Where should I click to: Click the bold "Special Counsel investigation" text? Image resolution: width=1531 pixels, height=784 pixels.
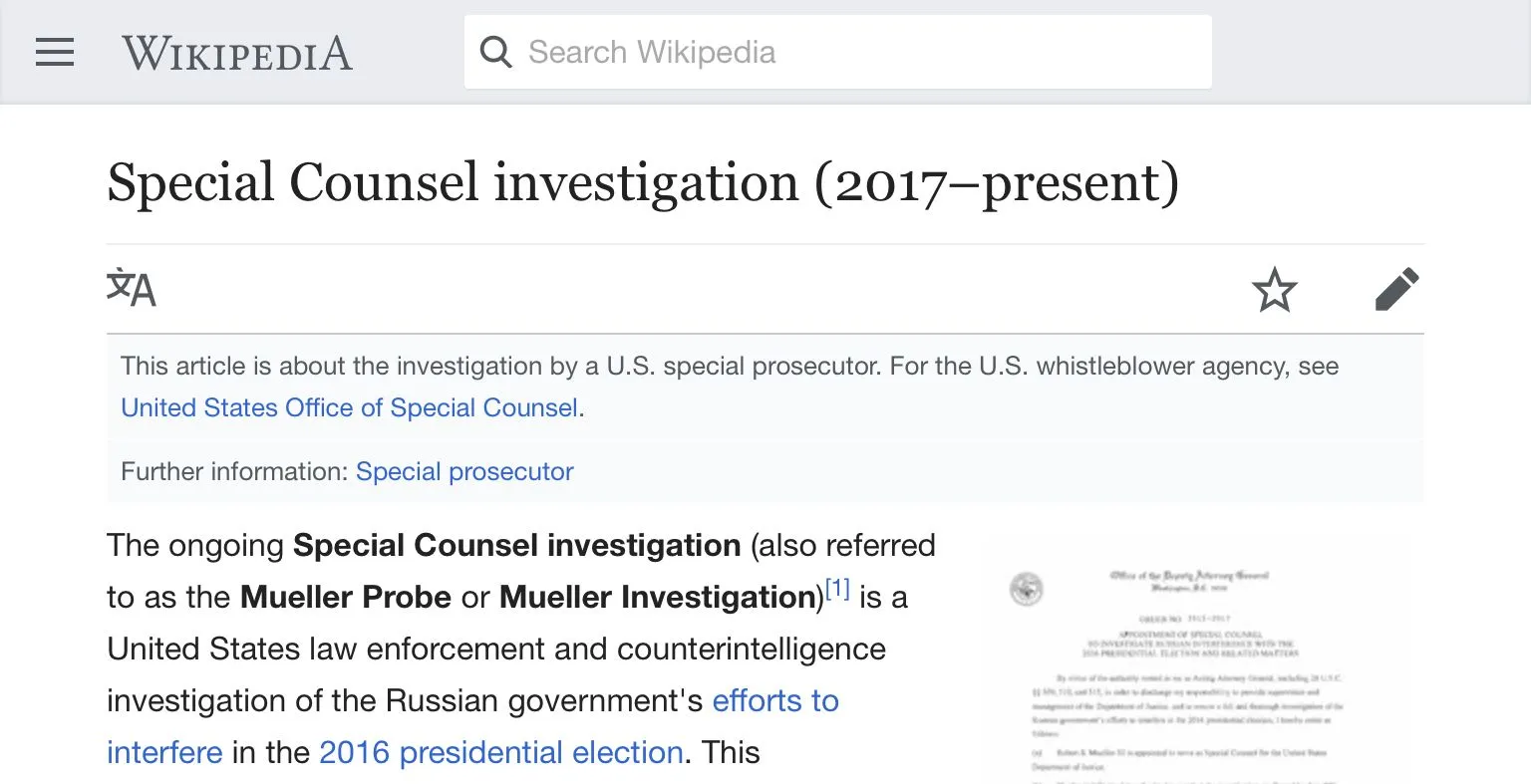pyautogui.click(x=516, y=546)
